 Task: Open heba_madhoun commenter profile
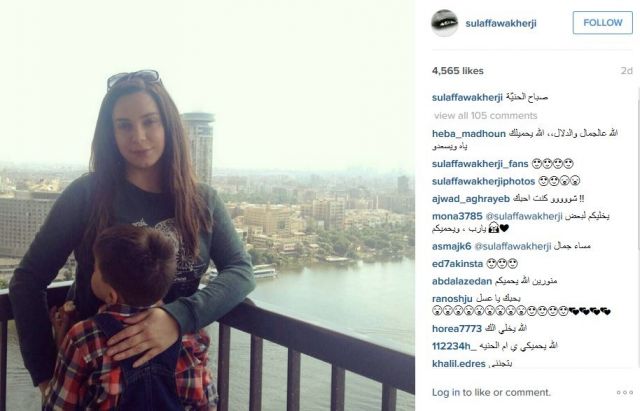469,134
